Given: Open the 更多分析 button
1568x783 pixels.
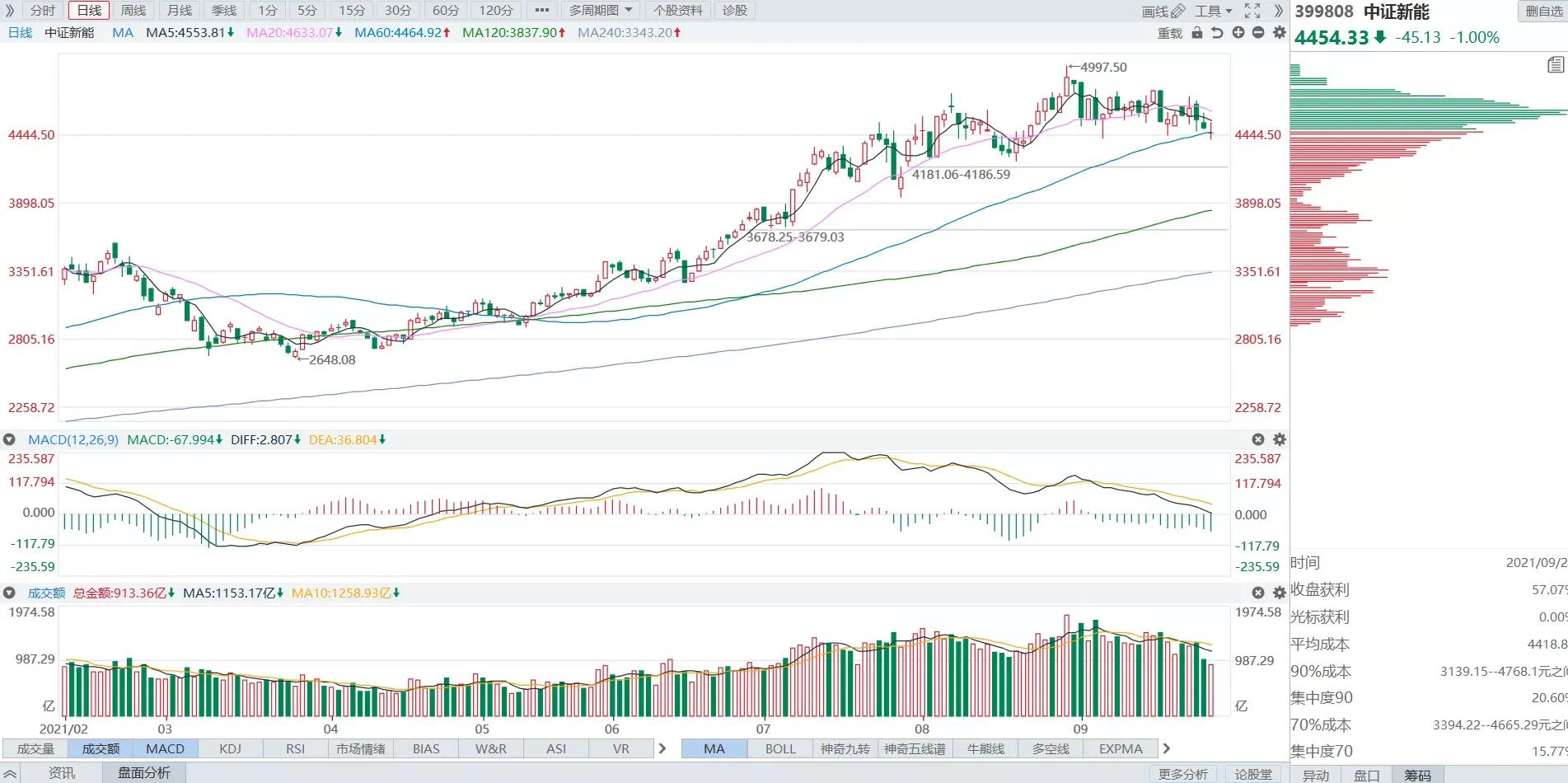Looking at the screenshot, I should pyautogui.click(x=1183, y=774).
